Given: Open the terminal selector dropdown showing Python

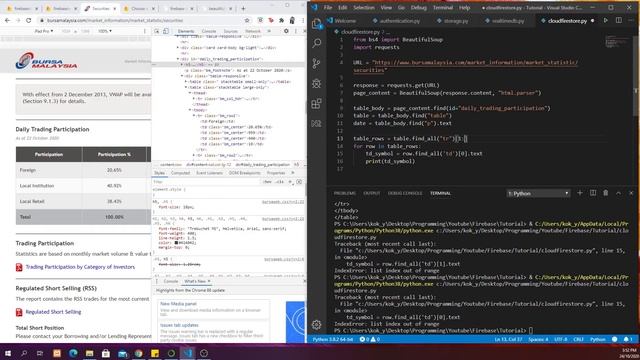Looking at the screenshot, I should click(538, 193).
